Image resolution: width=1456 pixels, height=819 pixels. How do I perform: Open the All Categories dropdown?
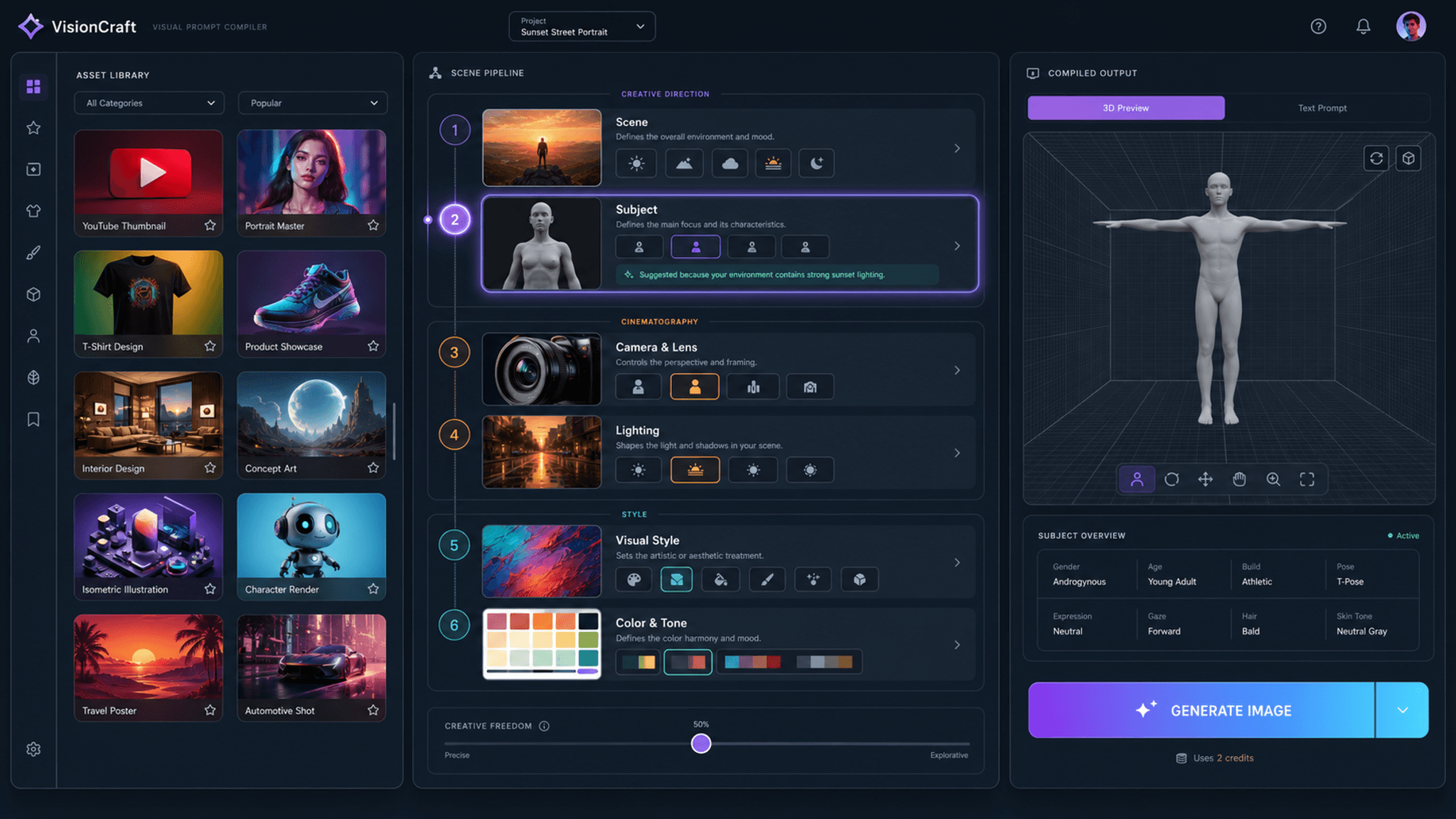149,103
